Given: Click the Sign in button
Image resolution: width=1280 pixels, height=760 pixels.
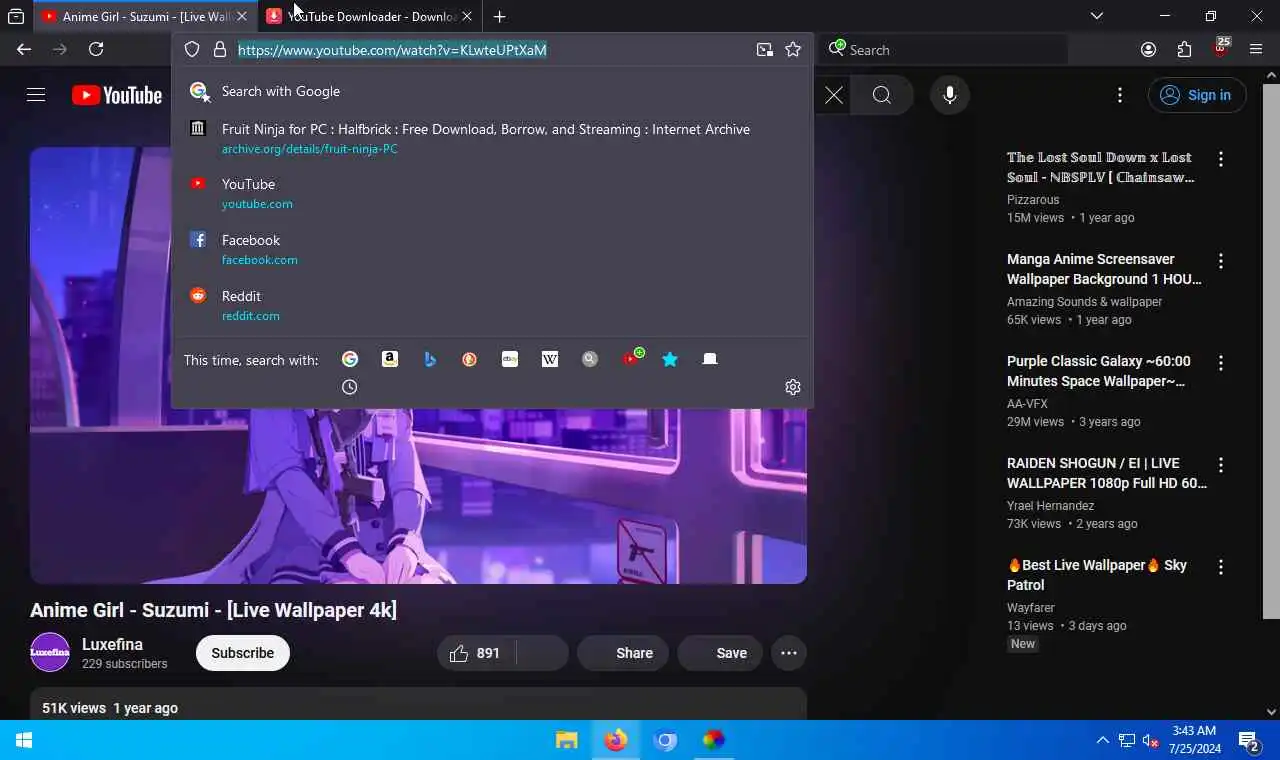Looking at the screenshot, I should coord(1197,95).
